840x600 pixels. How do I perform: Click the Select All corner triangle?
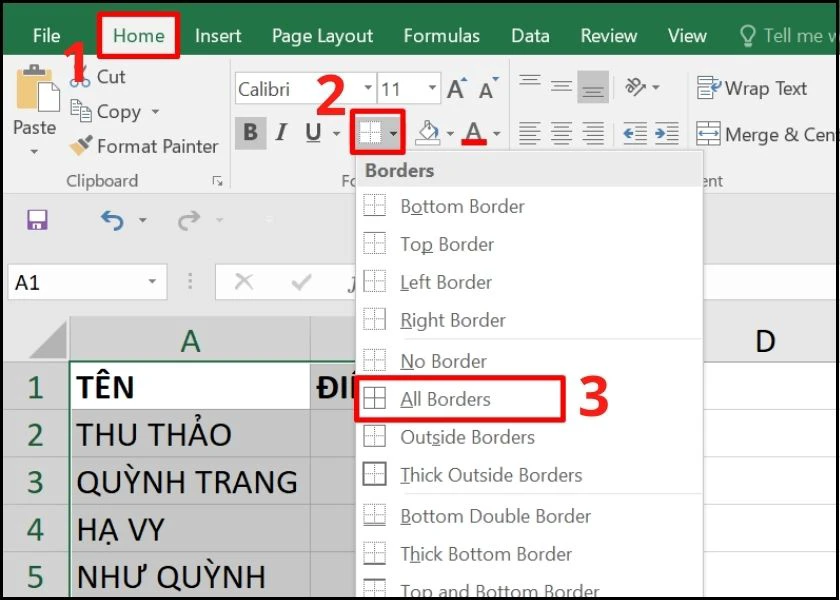click(x=49, y=340)
